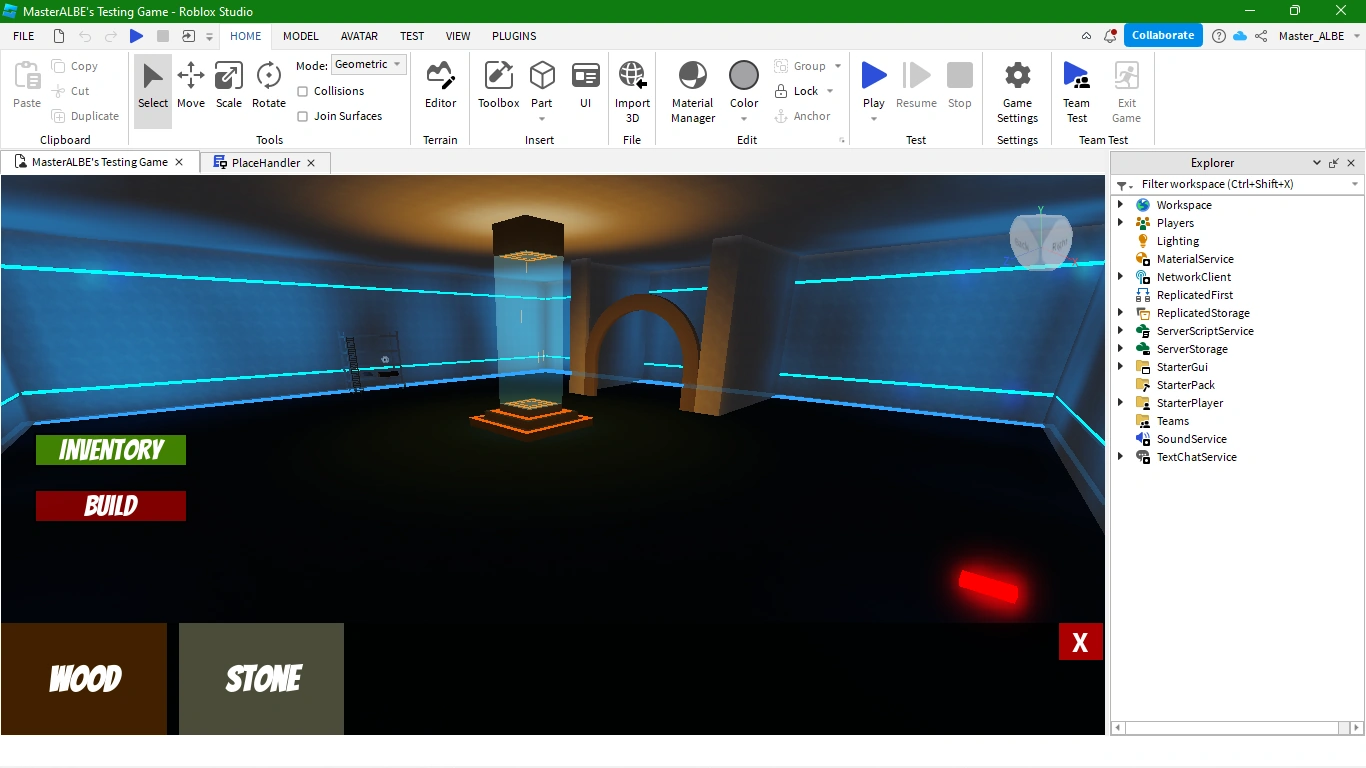Start a Team Test session
Image resolution: width=1366 pixels, height=768 pixels.
pyautogui.click(x=1076, y=90)
